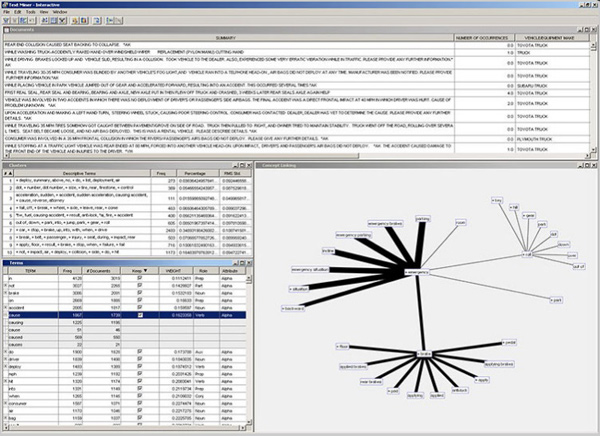Toggle the Keep checkbox for term driver
This screenshot has width=600, height=436.
click(140, 359)
